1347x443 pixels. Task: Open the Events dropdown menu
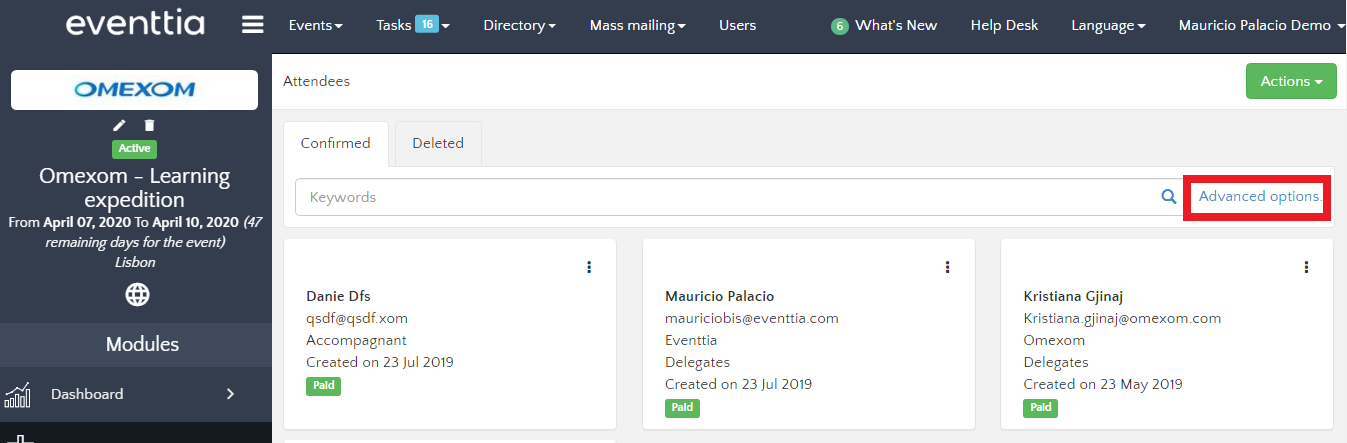pos(315,25)
